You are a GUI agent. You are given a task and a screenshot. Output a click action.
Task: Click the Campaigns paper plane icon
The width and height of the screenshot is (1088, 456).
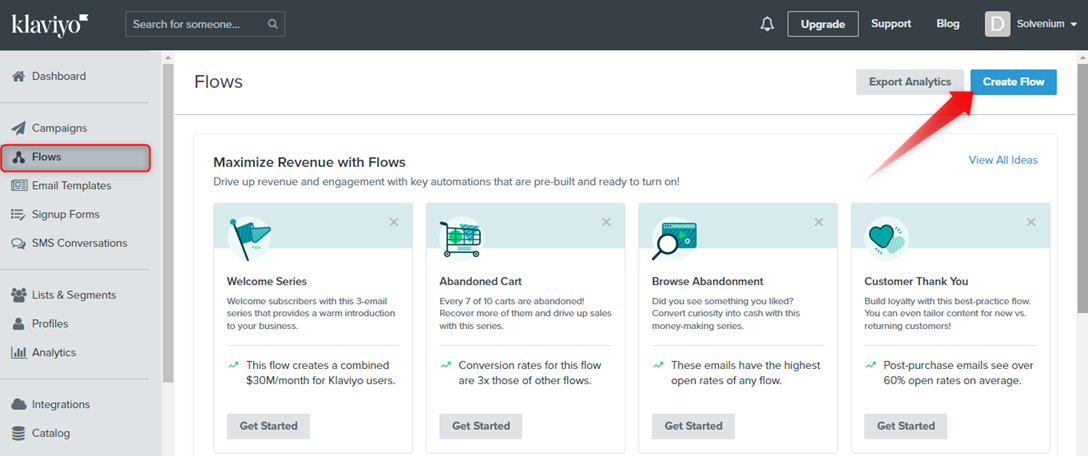coord(19,128)
